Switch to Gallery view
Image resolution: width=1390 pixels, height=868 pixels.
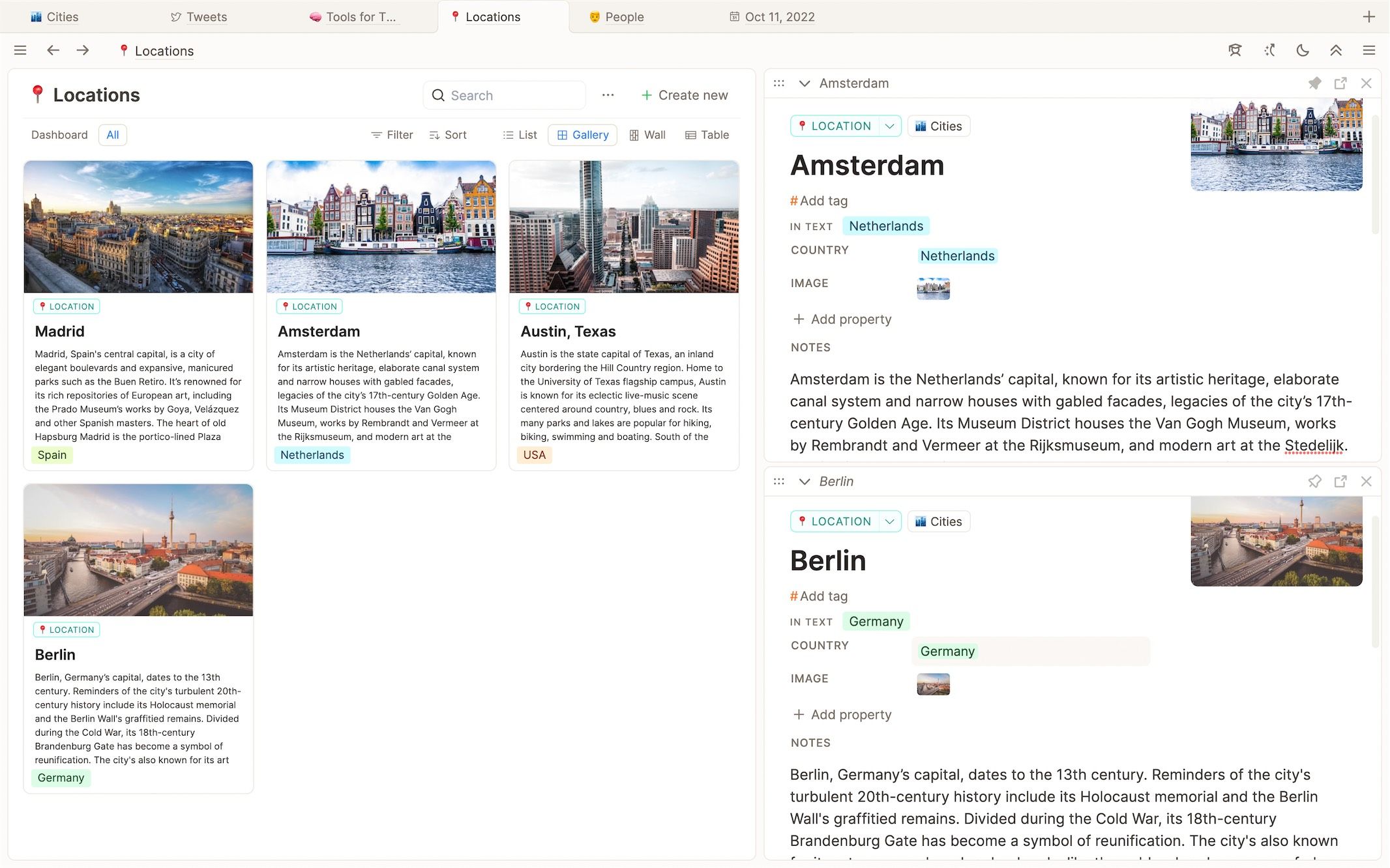point(582,135)
